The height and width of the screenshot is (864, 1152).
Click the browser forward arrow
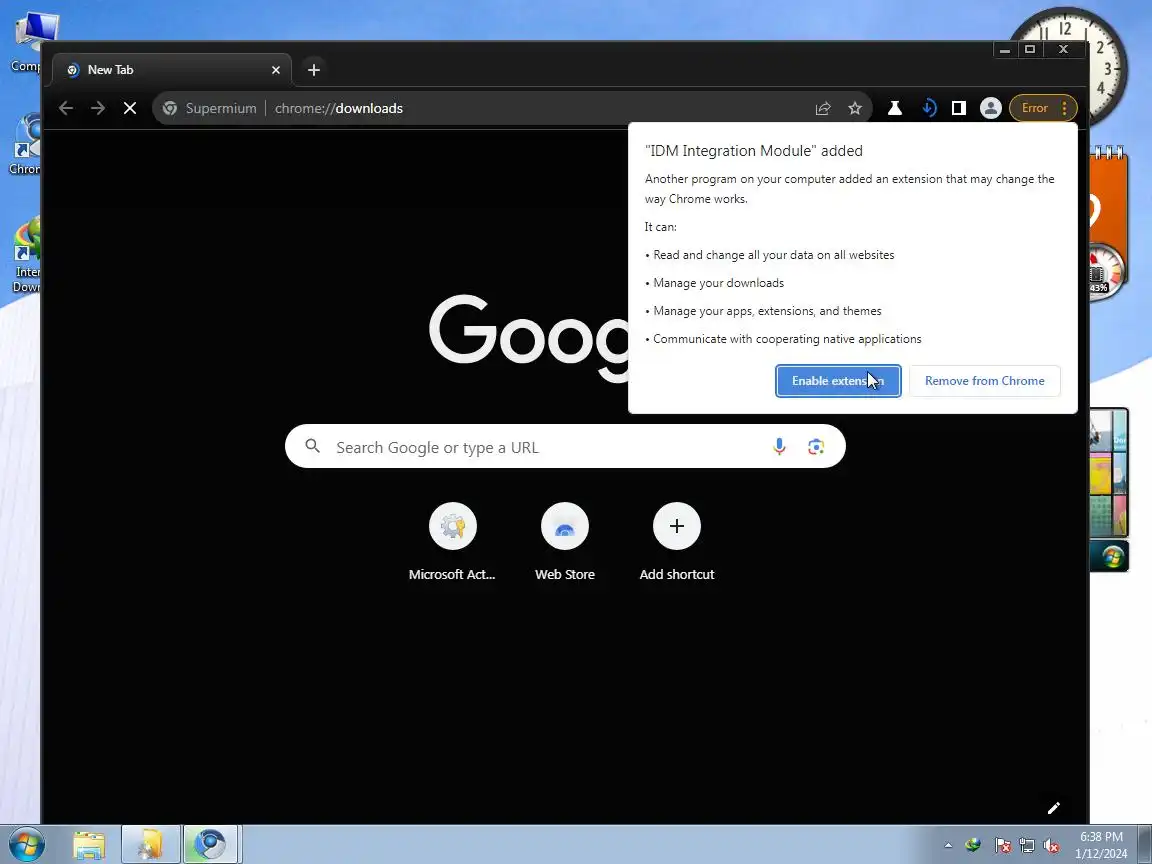[98, 108]
